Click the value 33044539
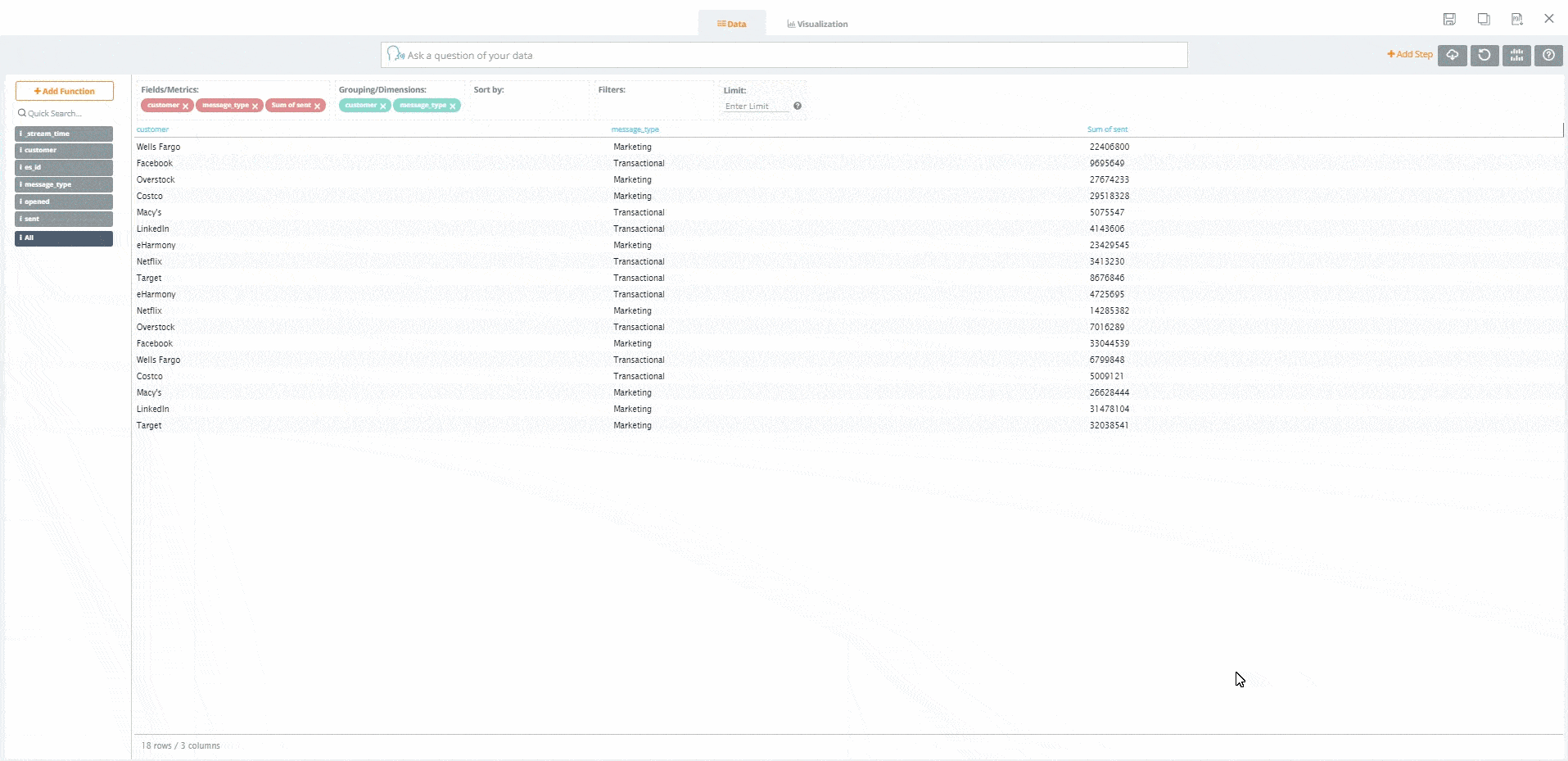This screenshot has height=761, width=1568. point(1109,343)
